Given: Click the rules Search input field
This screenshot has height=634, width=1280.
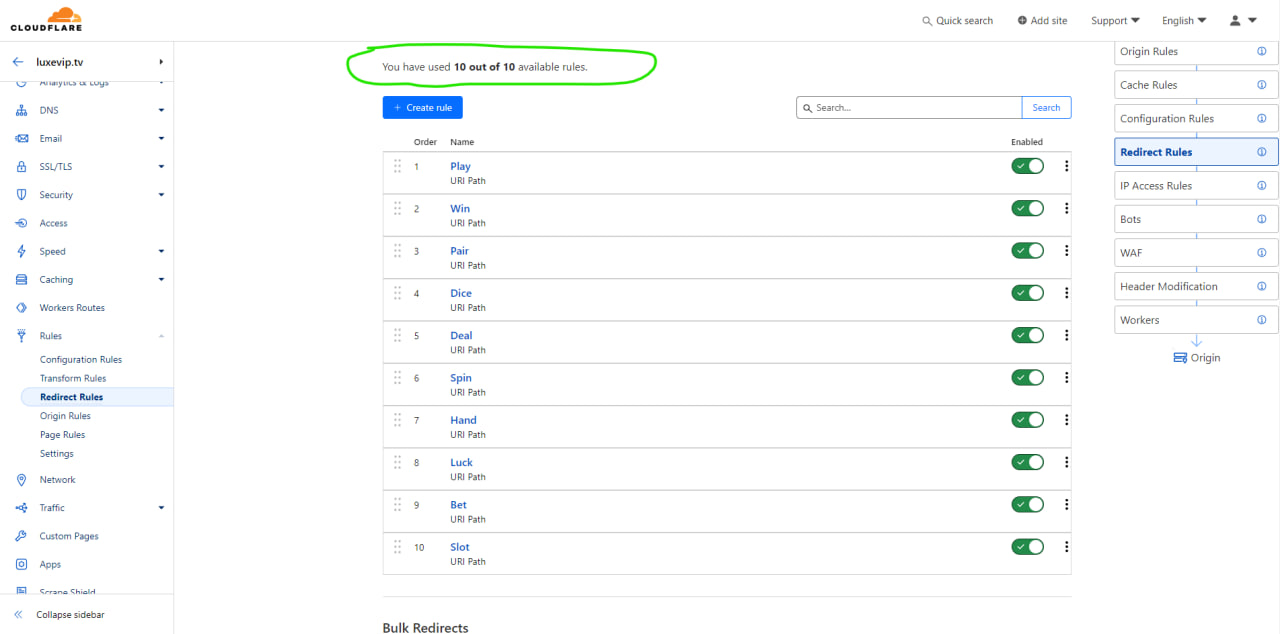Looking at the screenshot, I should coord(909,108).
